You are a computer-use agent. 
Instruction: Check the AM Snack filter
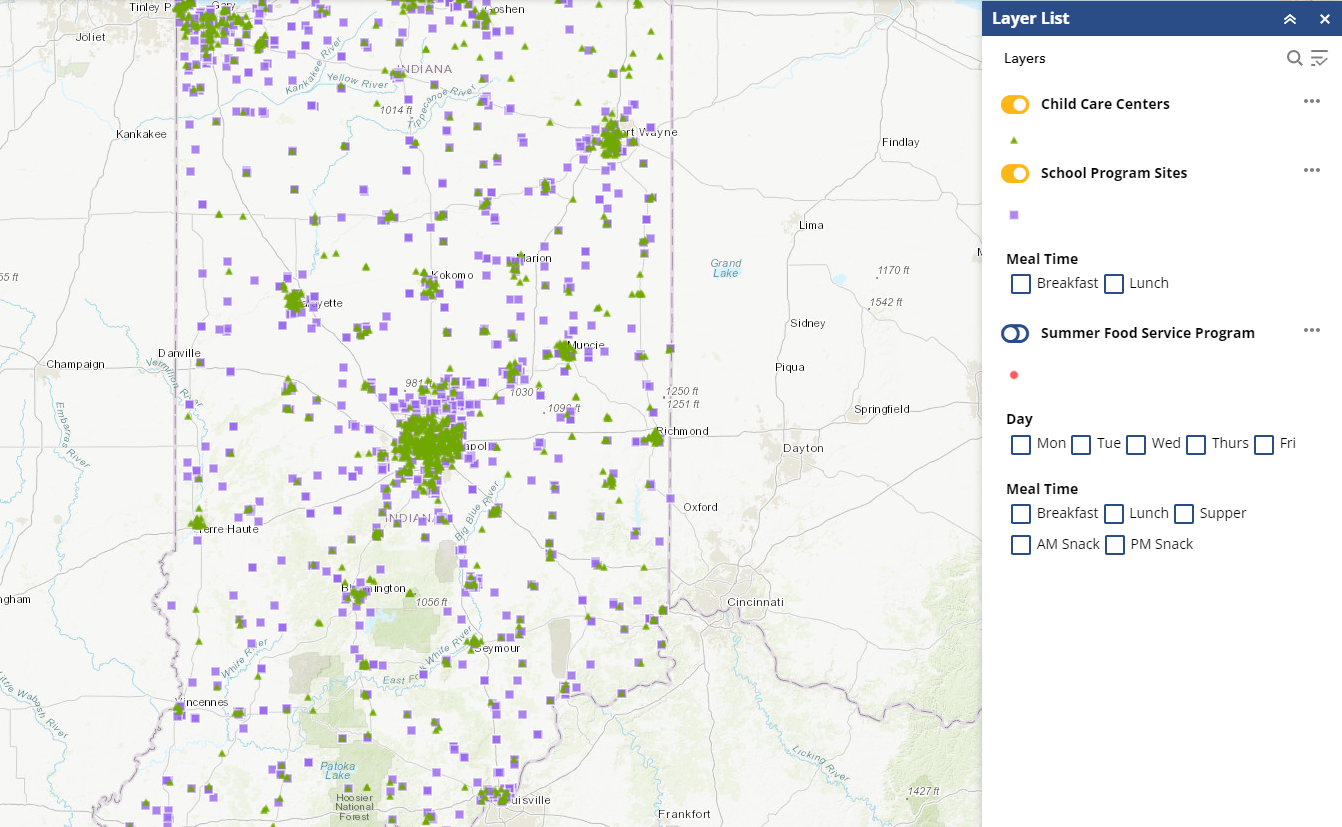[1021, 545]
